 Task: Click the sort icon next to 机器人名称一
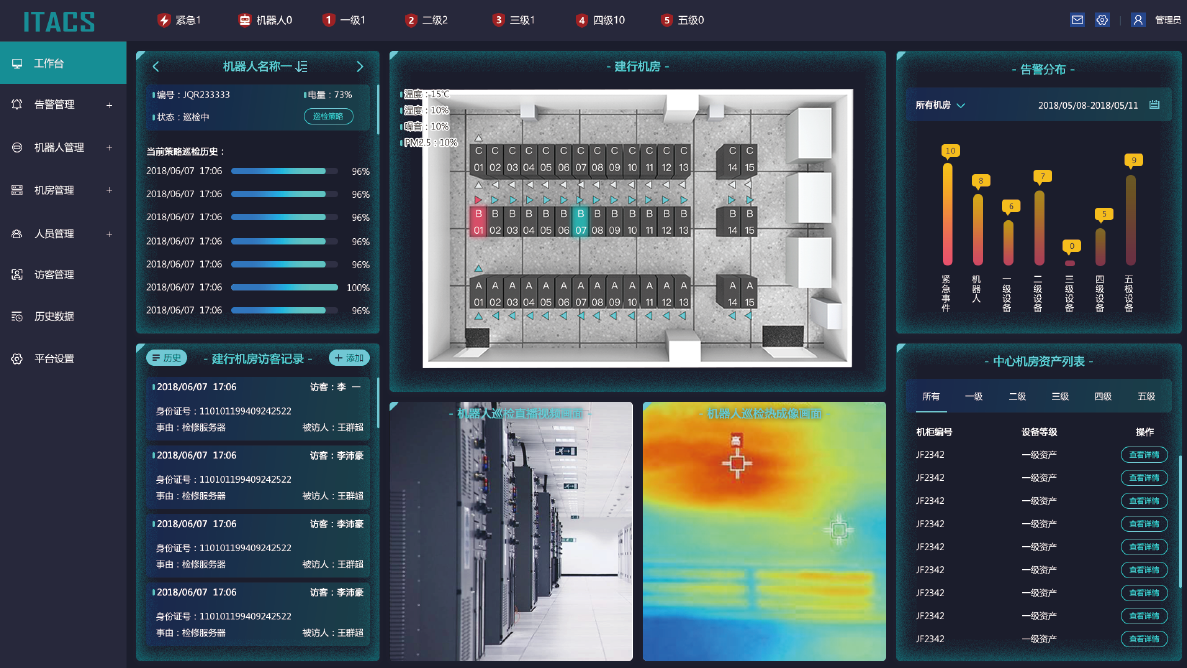[302, 67]
